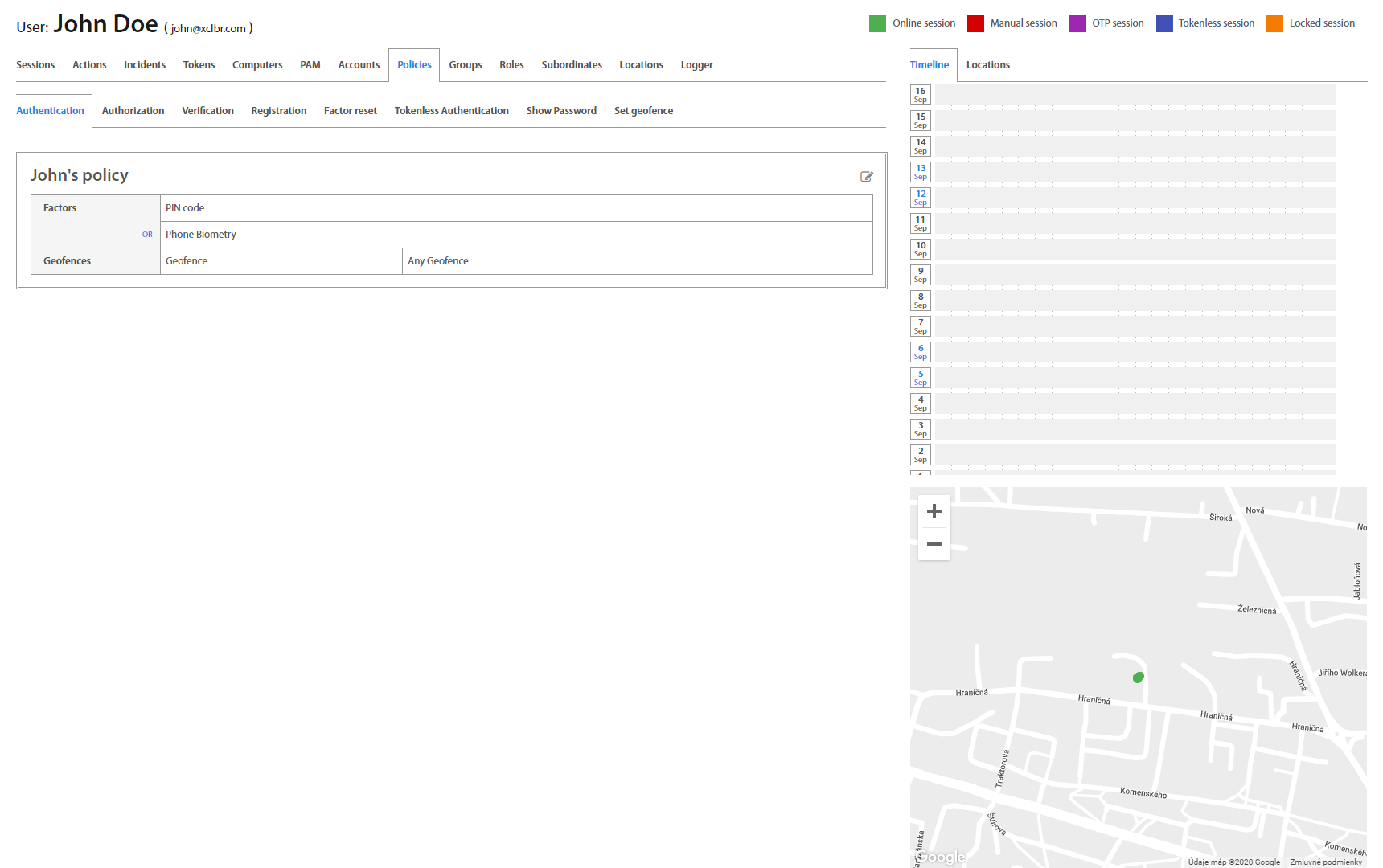The height and width of the screenshot is (868, 1383).
Task: Select the 6 Sep timeline date
Action: tap(921, 352)
